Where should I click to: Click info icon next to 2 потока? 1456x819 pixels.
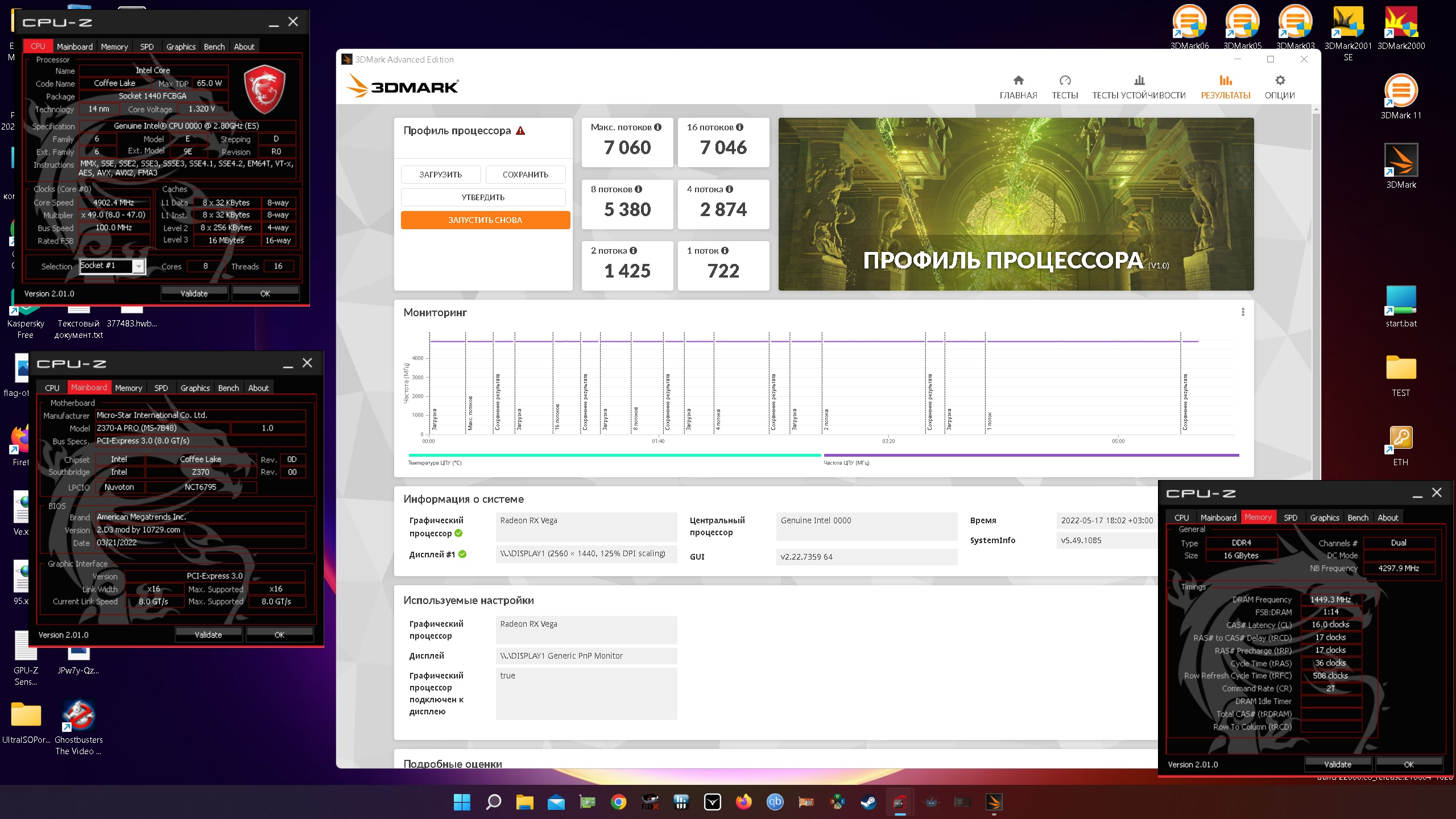633,251
